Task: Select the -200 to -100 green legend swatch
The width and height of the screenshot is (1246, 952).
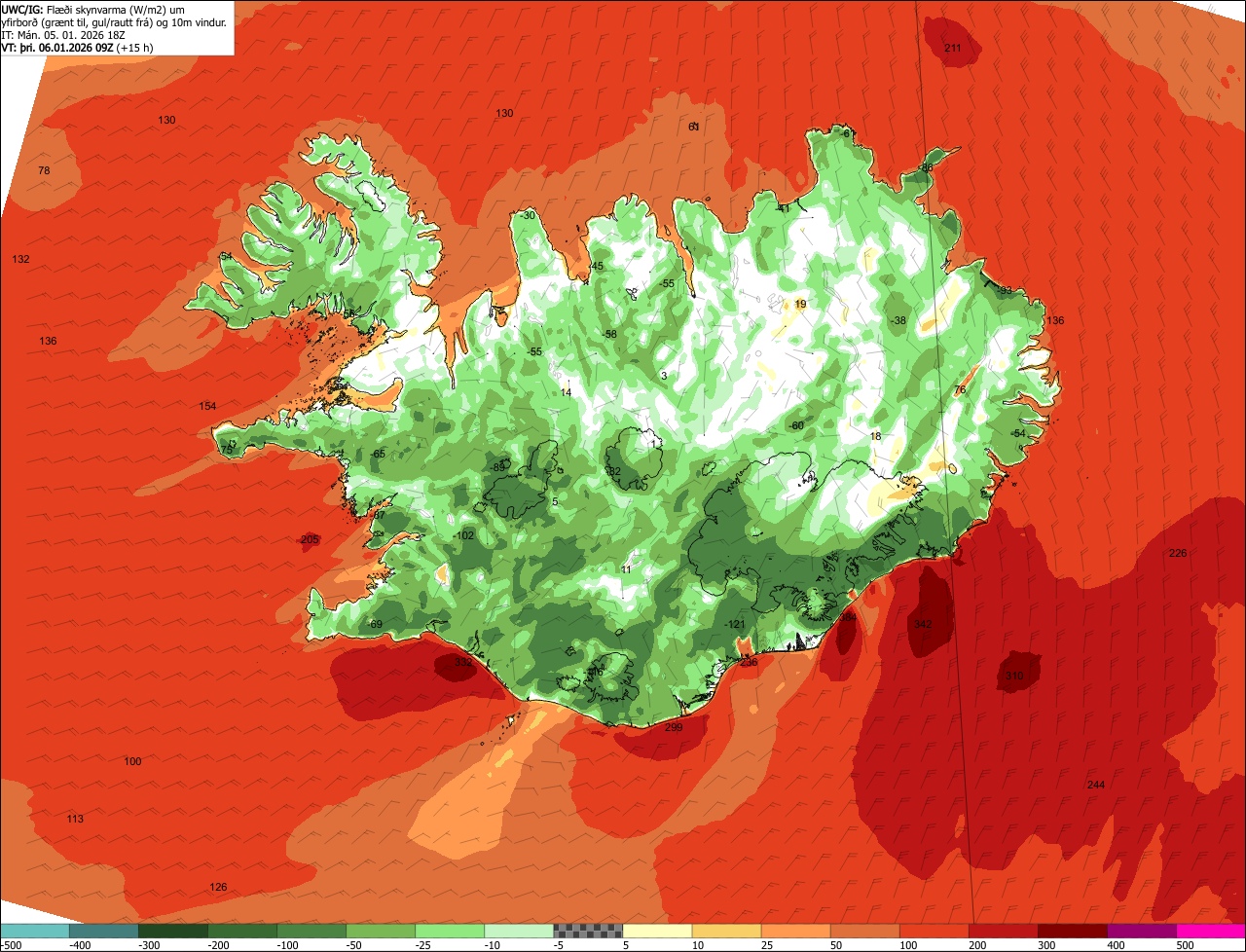Action: [242, 931]
